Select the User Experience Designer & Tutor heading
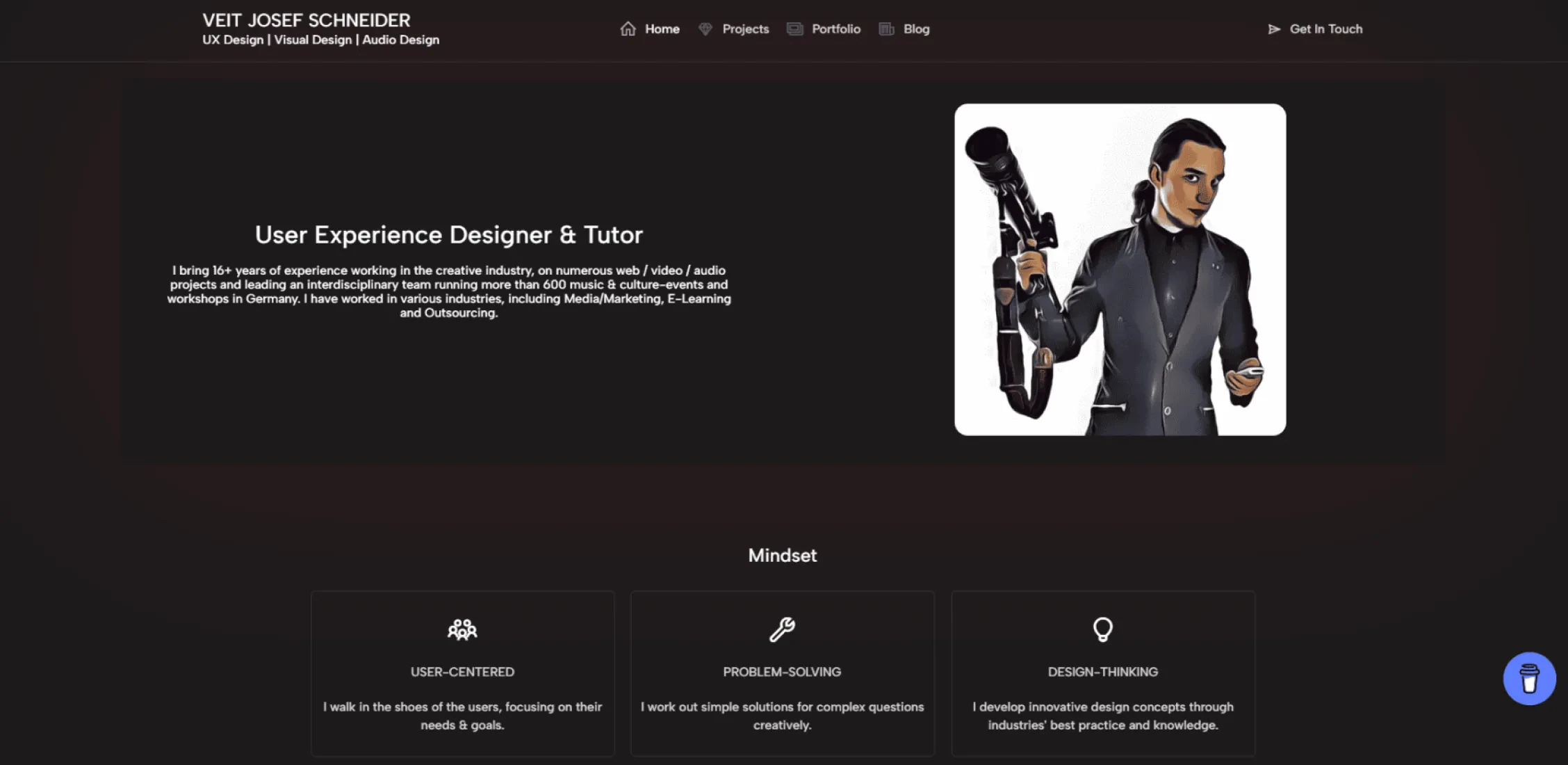 click(449, 234)
